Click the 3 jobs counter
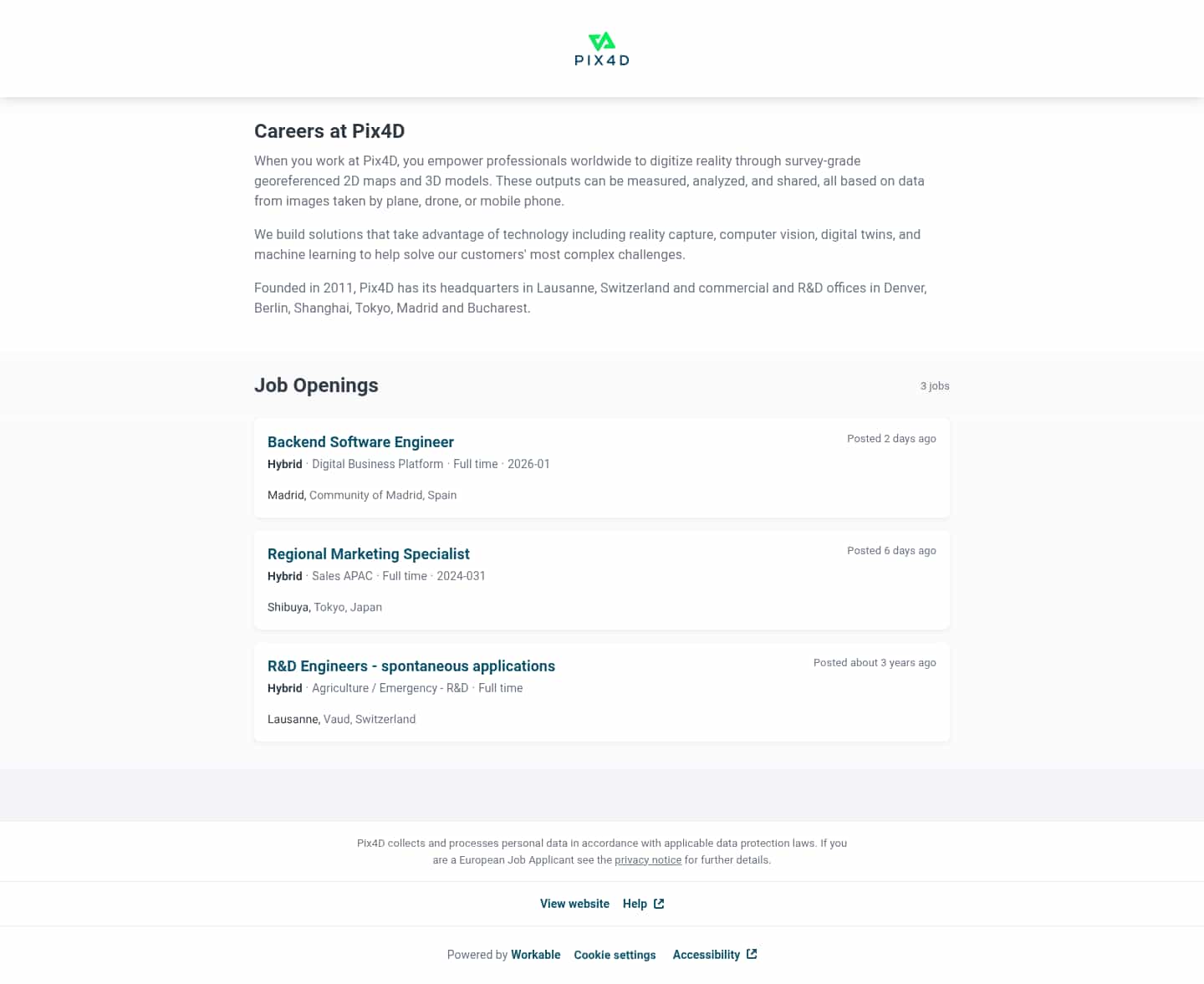 (x=934, y=386)
